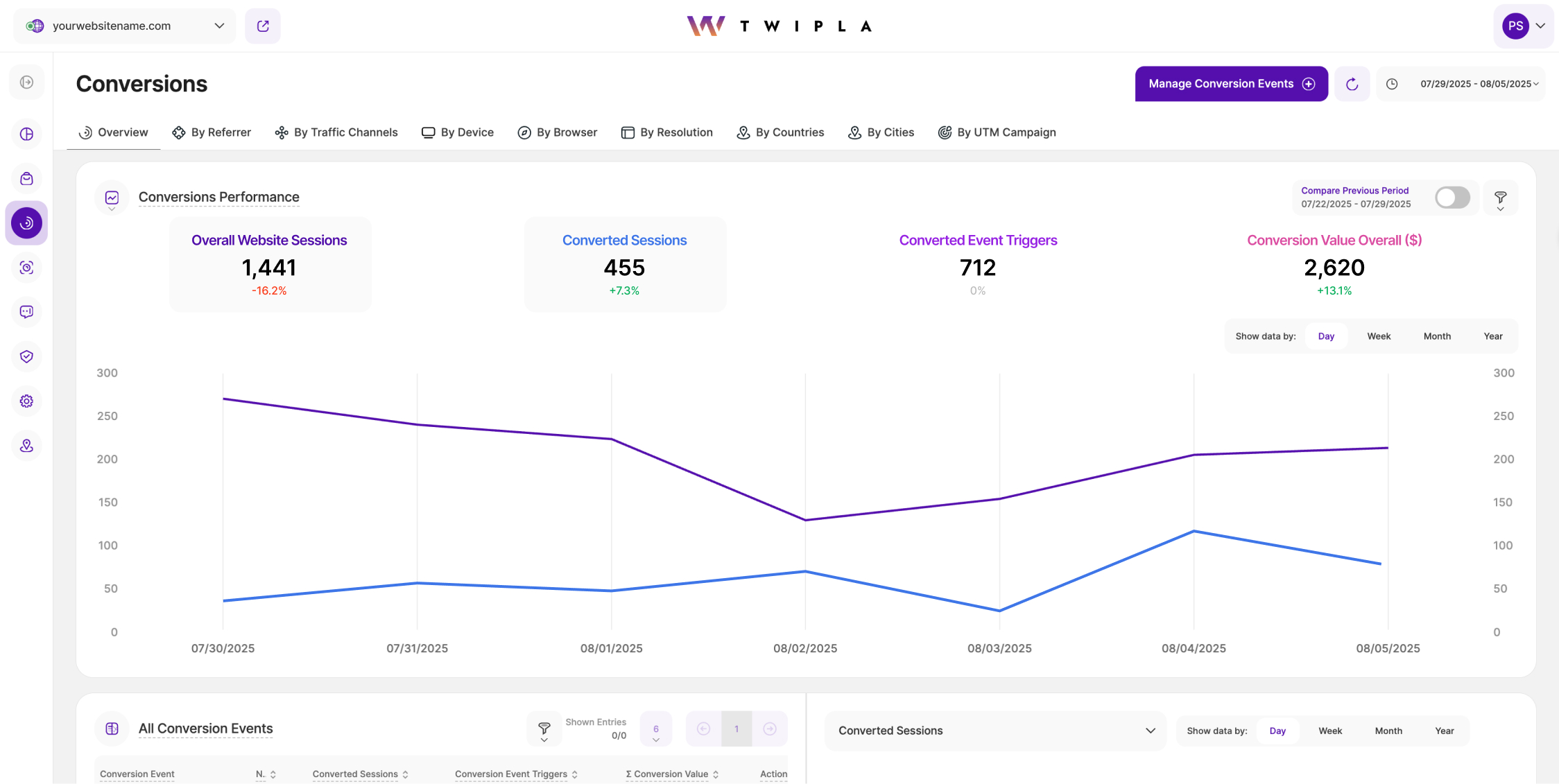Open the shopping bag sidebar icon

tap(26, 179)
